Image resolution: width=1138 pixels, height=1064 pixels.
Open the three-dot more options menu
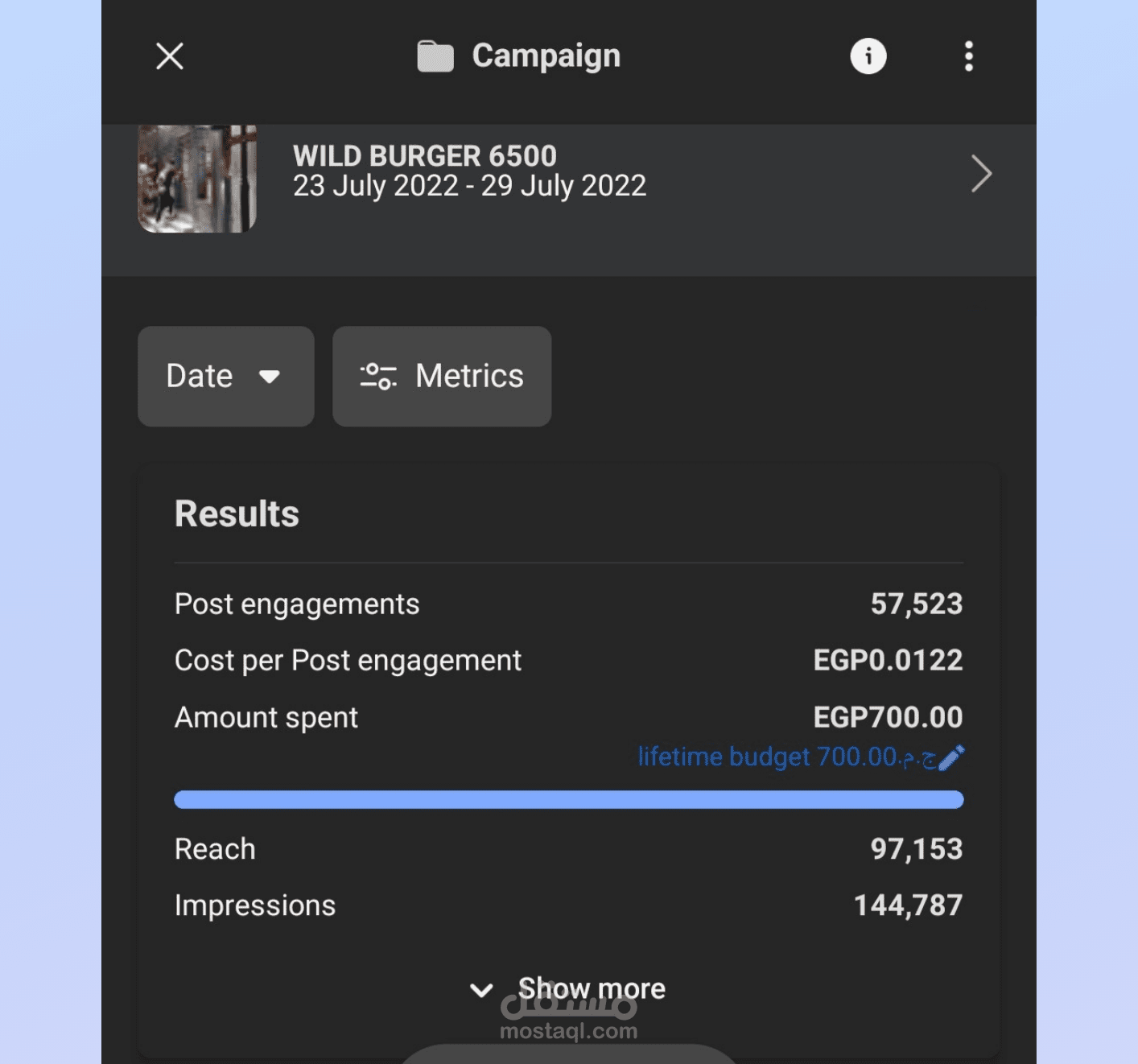[x=969, y=56]
